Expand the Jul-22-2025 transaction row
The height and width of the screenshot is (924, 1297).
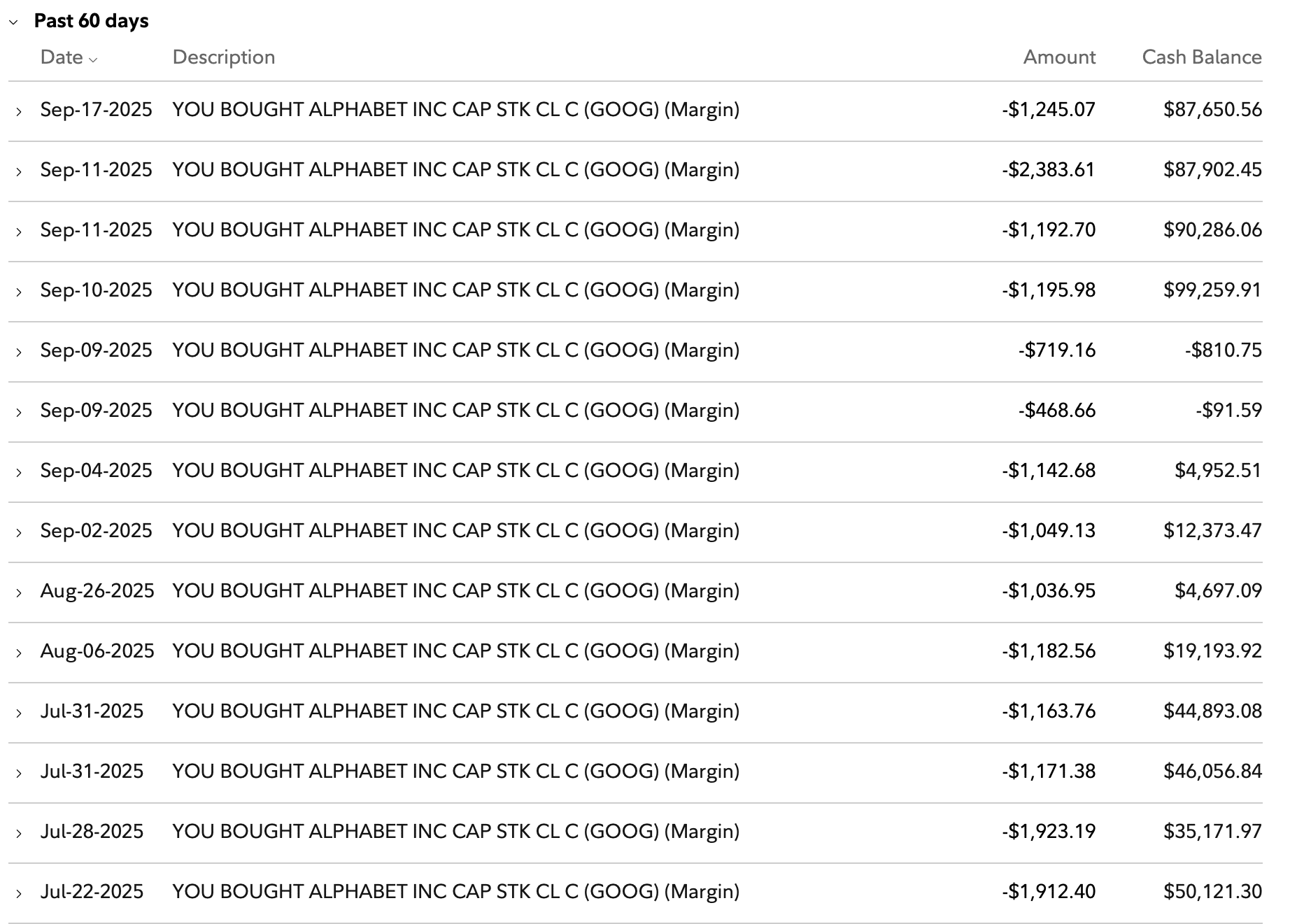[17, 892]
